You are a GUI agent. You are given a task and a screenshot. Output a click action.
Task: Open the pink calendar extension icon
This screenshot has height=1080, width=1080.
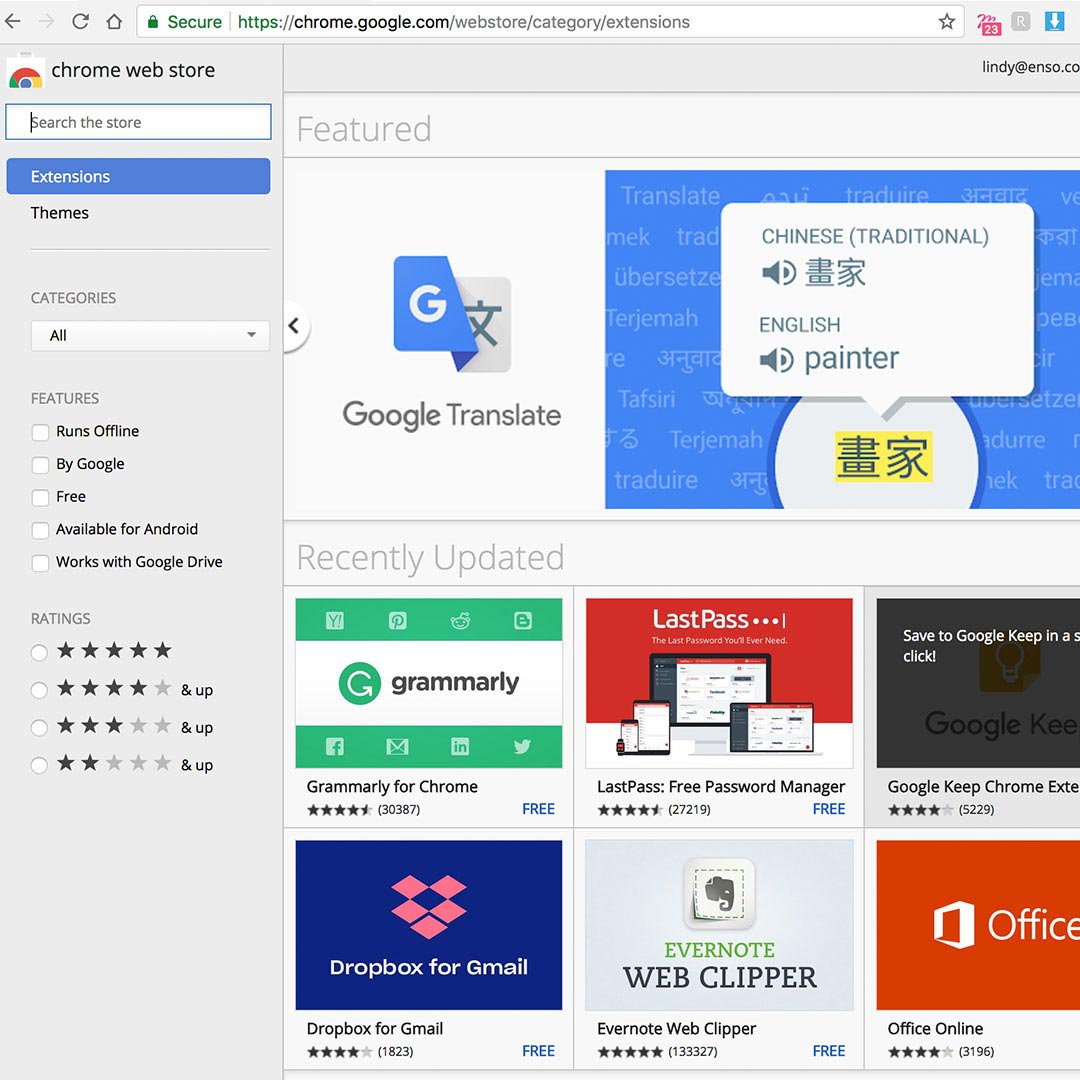point(988,23)
